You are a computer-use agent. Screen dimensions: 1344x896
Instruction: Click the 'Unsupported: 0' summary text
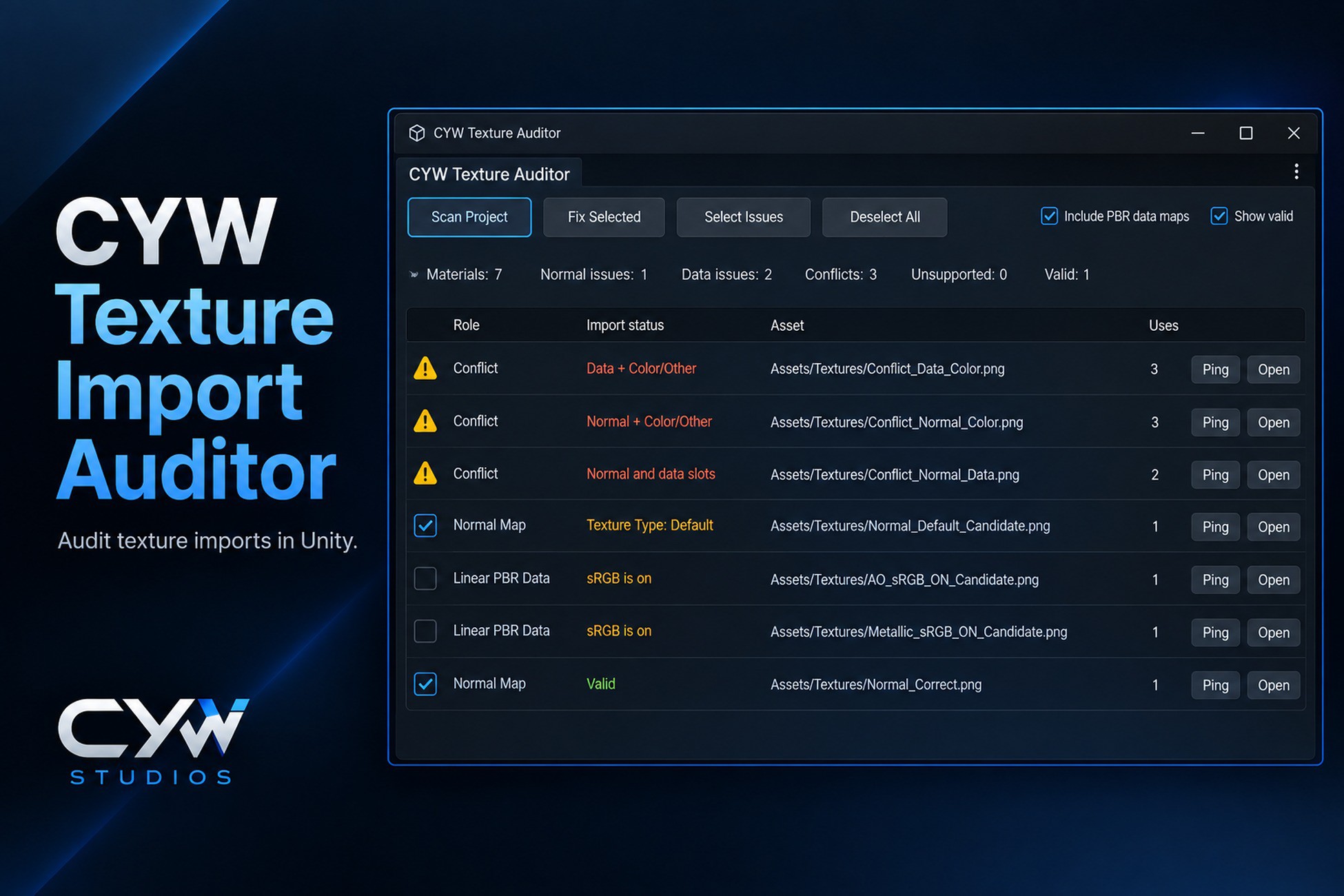(959, 274)
